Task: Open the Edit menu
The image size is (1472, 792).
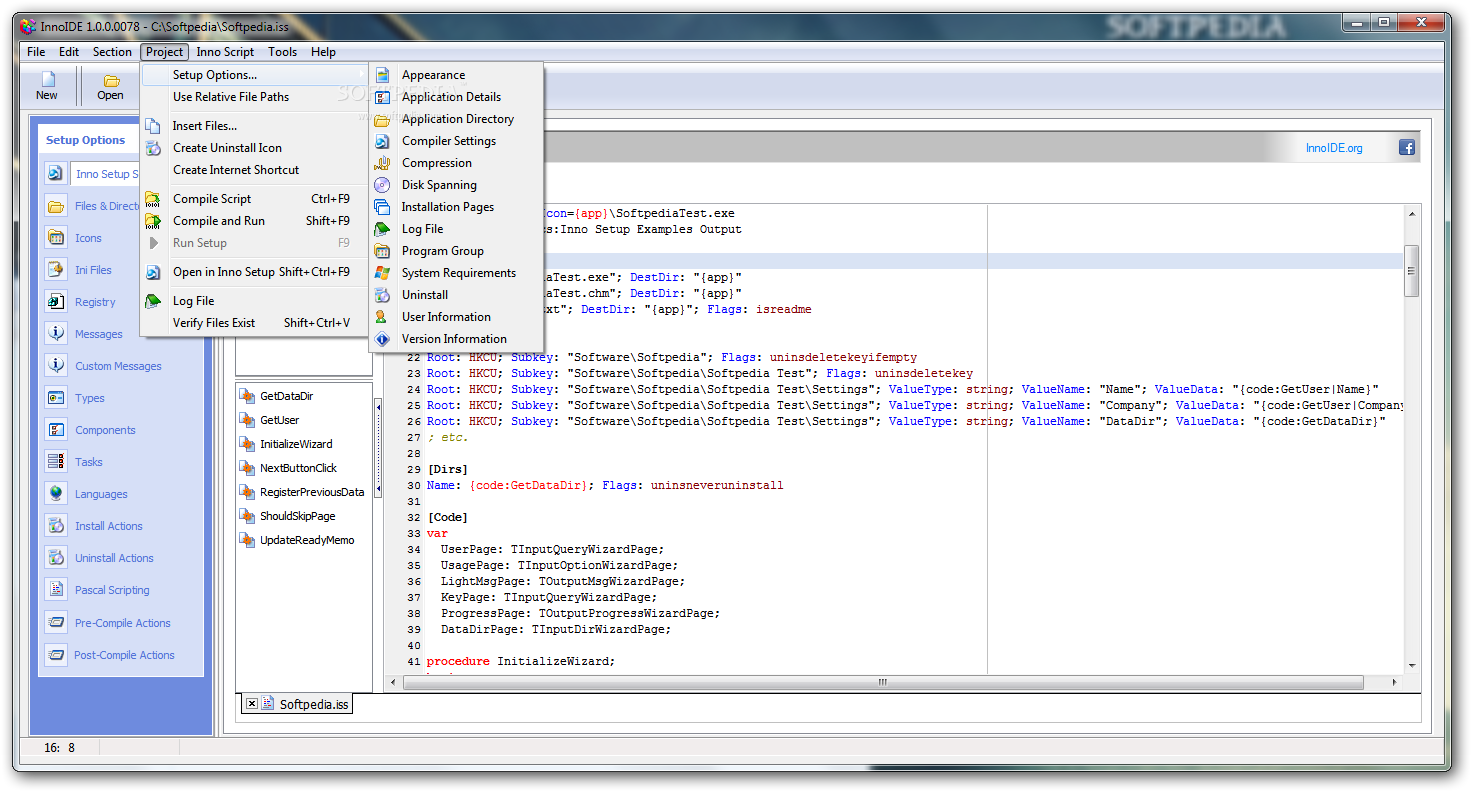Action: pyautogui.click(x=69, y=52)
